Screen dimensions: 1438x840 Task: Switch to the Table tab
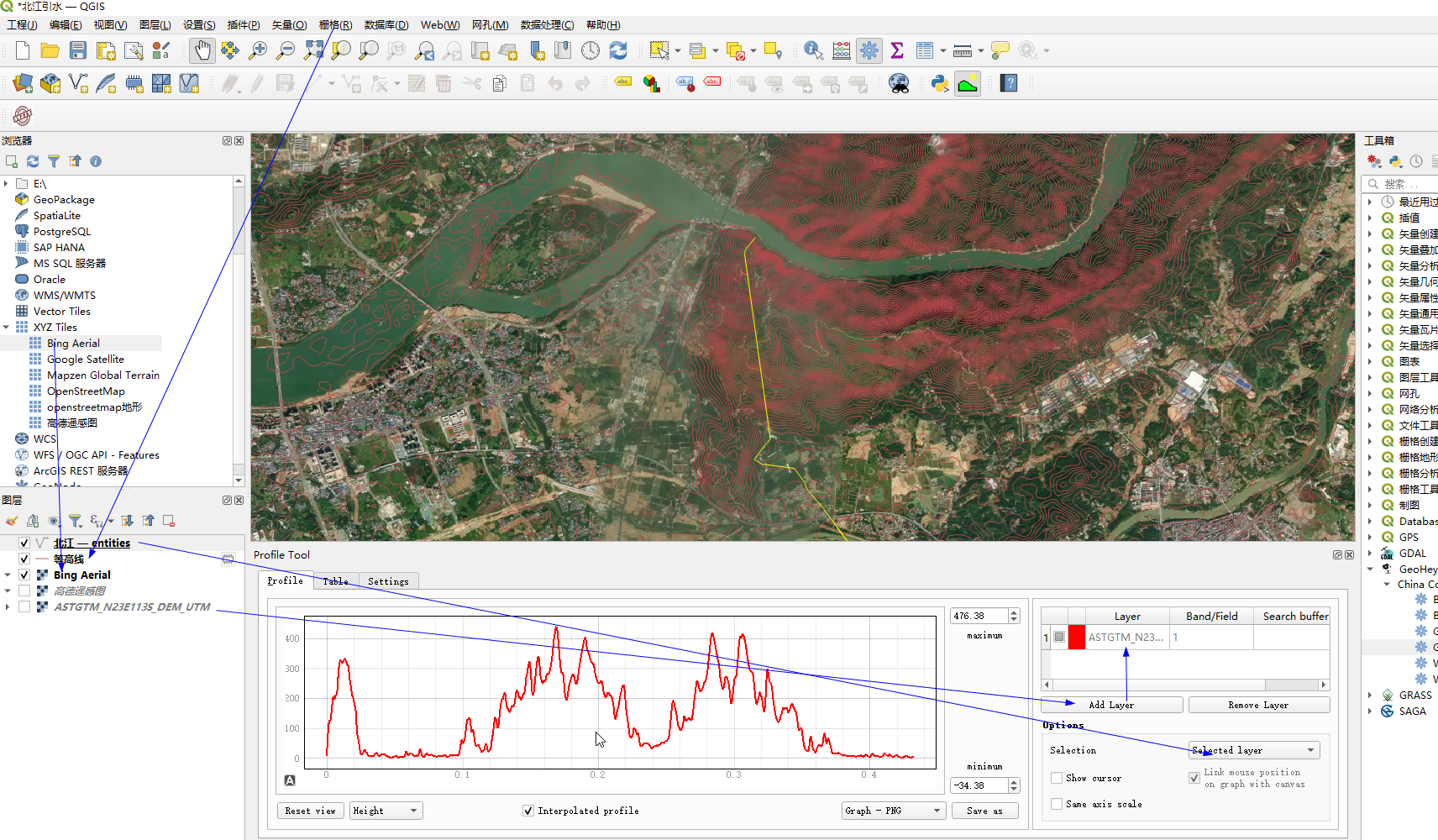coord(335,581)
